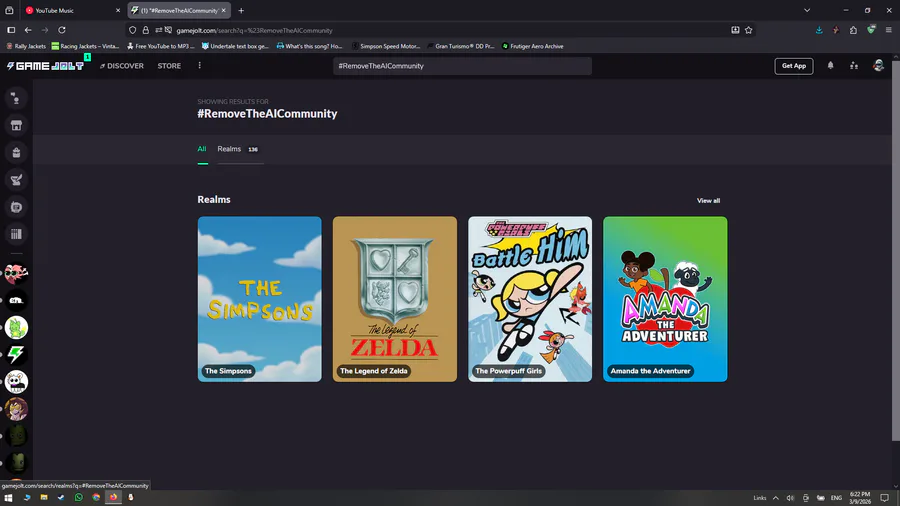The image size is (900, 506).
Task: Open WhatsApp from the taskbar
Action: pos(79,497)
